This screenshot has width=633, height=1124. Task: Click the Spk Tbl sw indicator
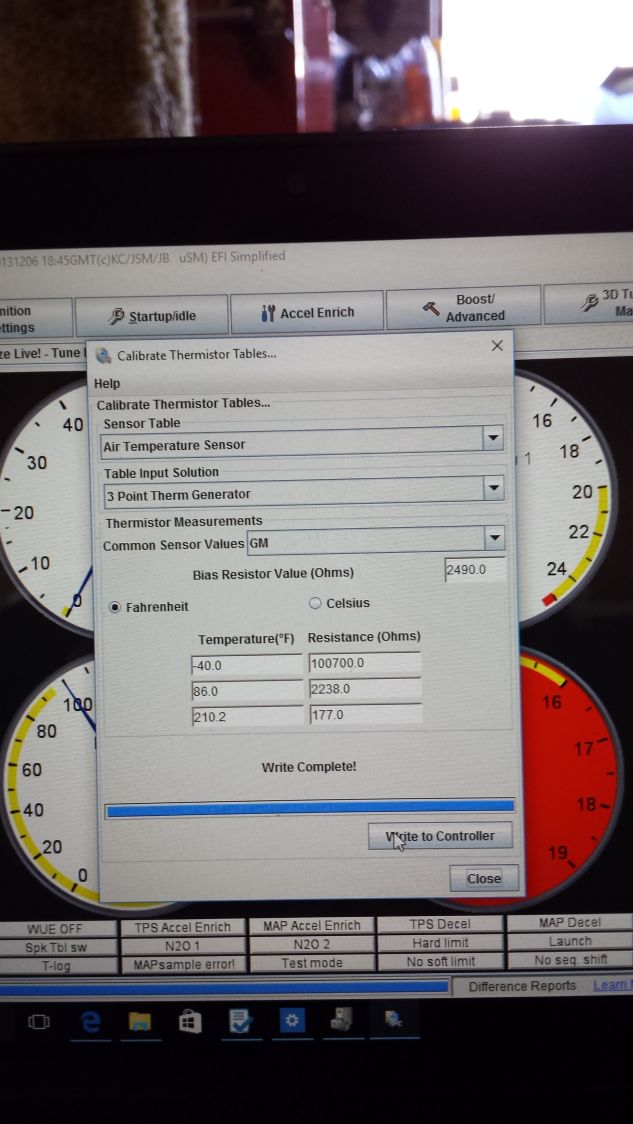pos(57,948)
